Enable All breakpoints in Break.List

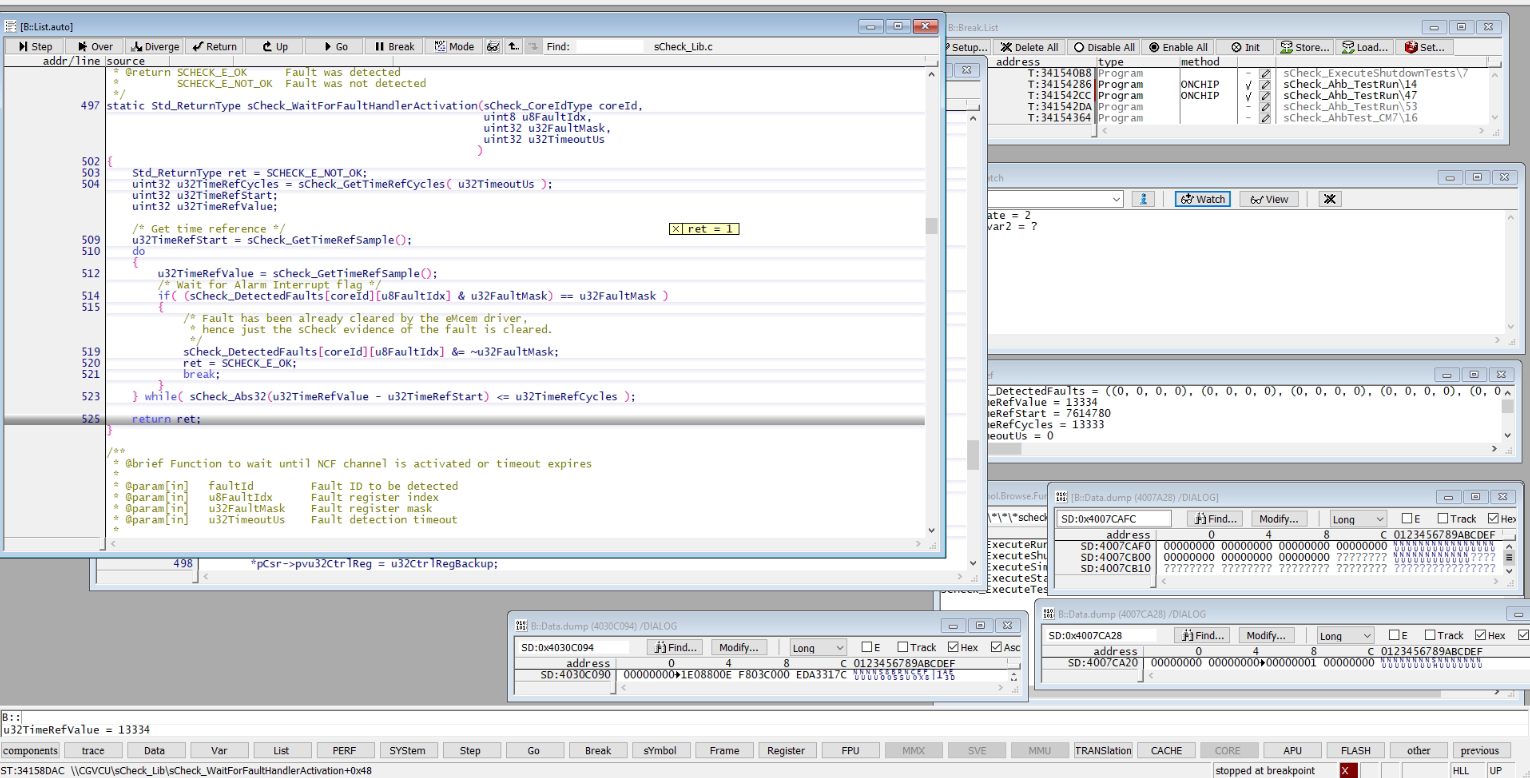[x=1178, y=47]
